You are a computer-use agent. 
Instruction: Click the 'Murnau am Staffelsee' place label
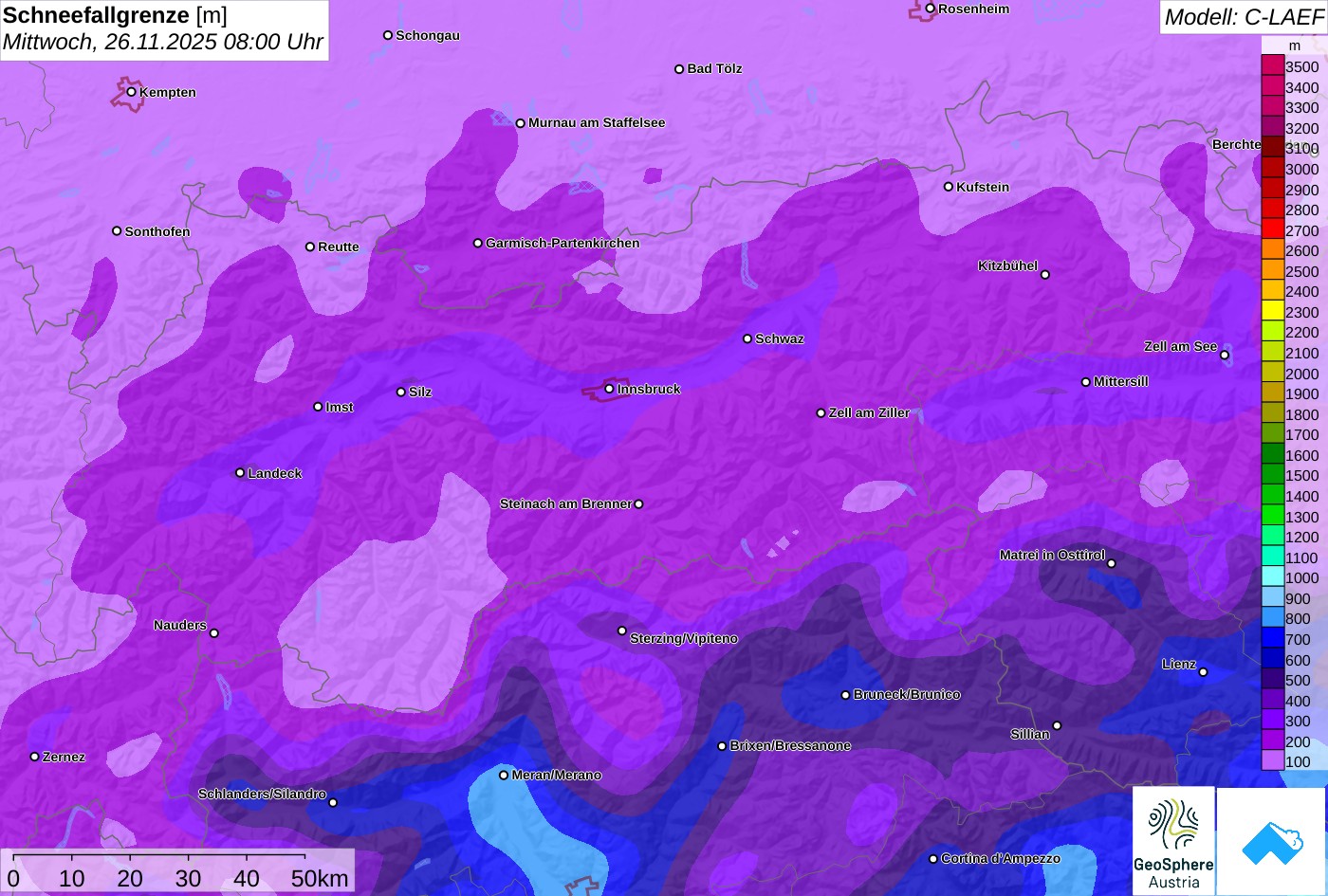597,123
